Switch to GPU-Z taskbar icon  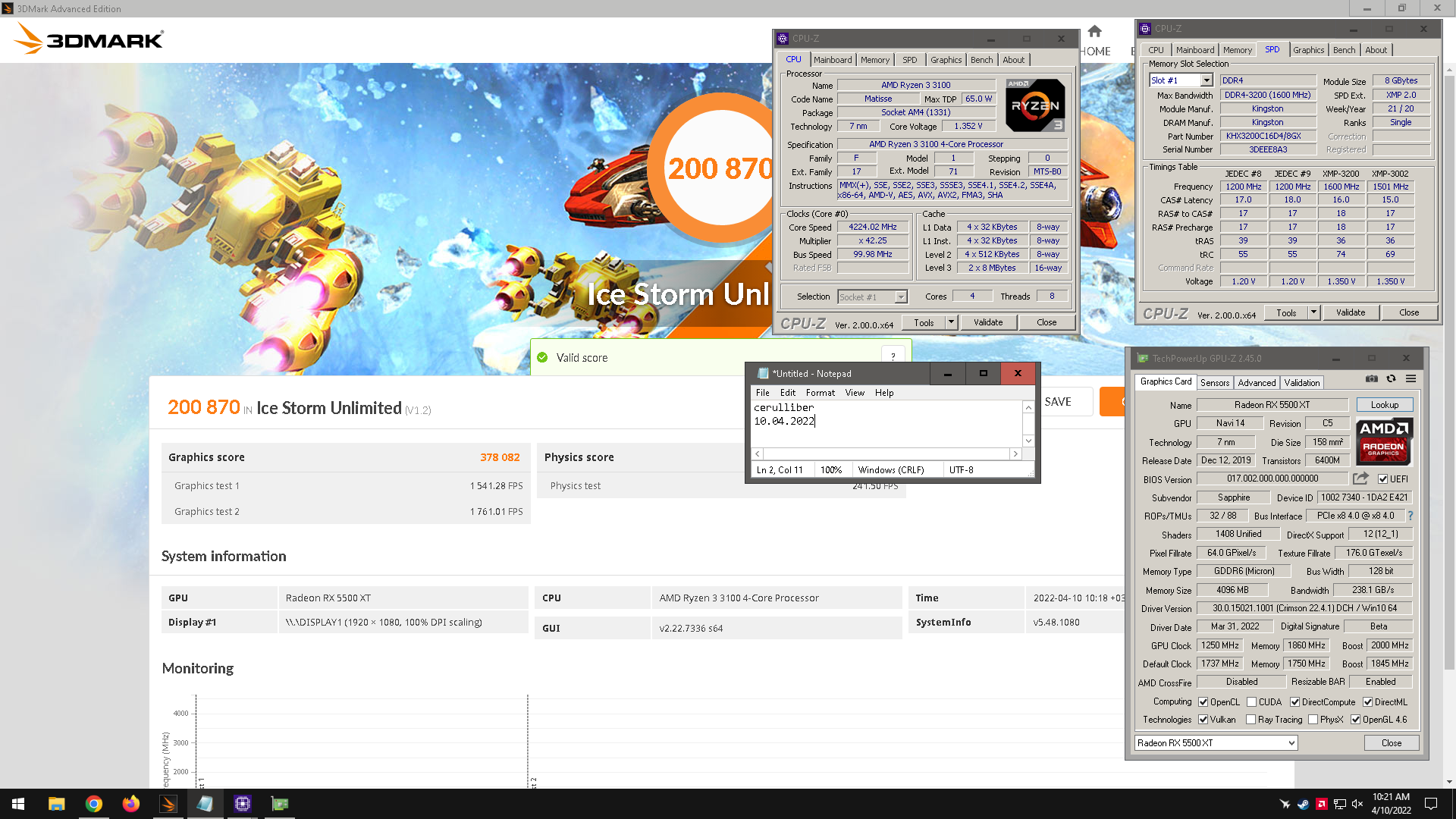click(279, 804)
